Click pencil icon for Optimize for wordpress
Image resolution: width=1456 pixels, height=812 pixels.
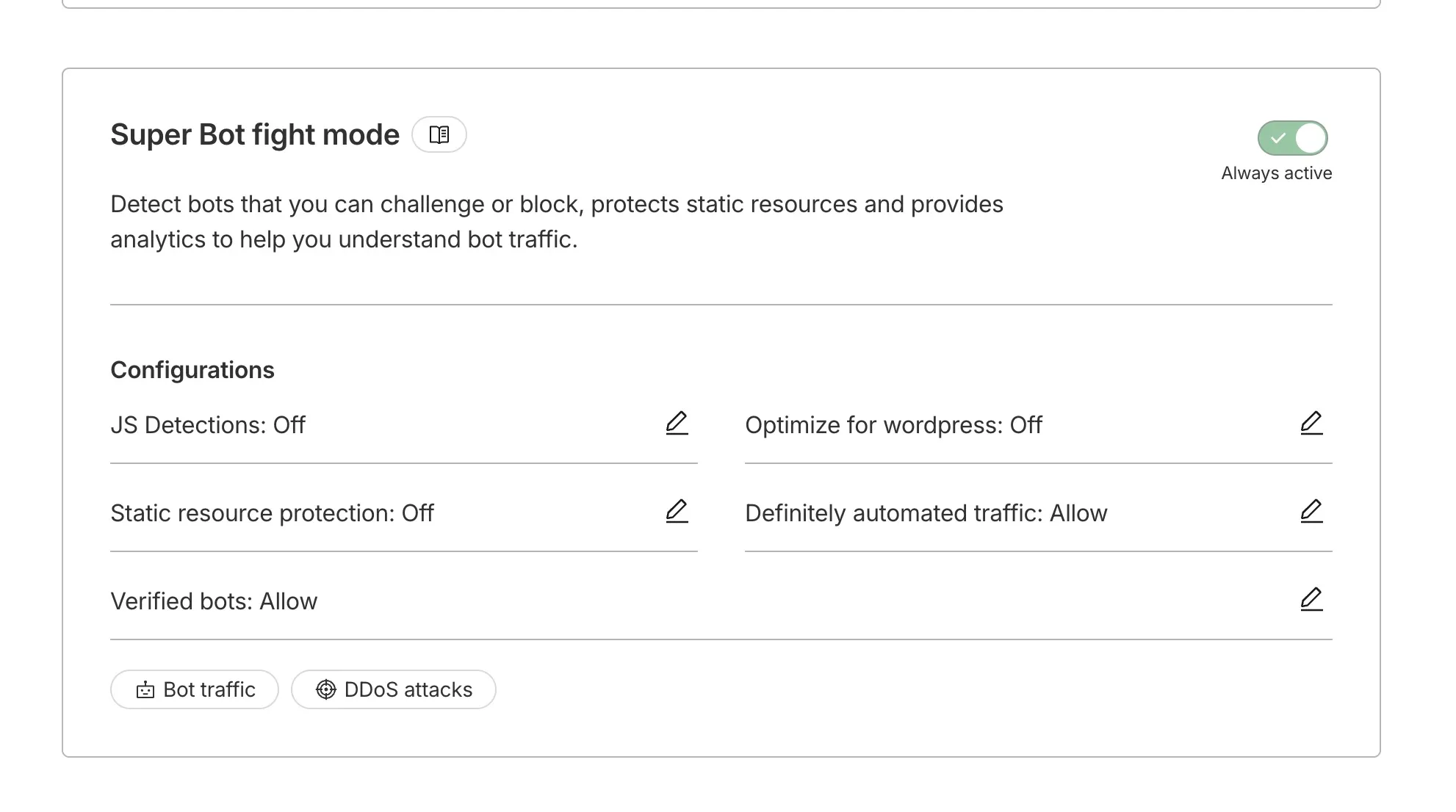[1311, 424]
